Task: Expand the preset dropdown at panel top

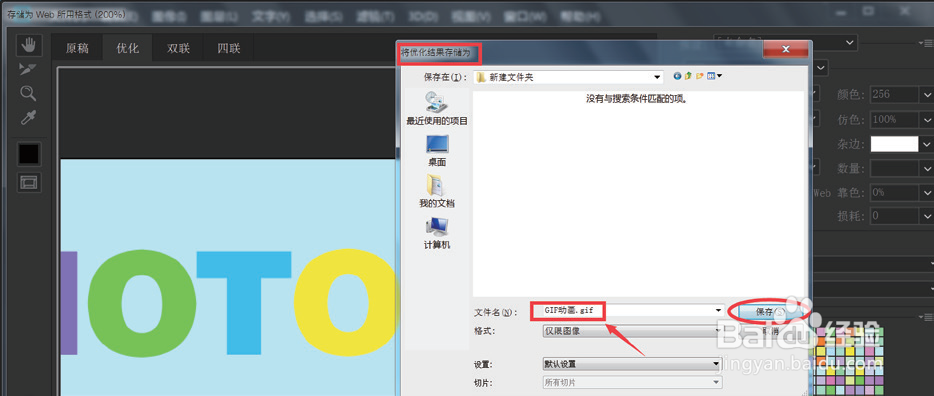Action: (x=851, y=43)
